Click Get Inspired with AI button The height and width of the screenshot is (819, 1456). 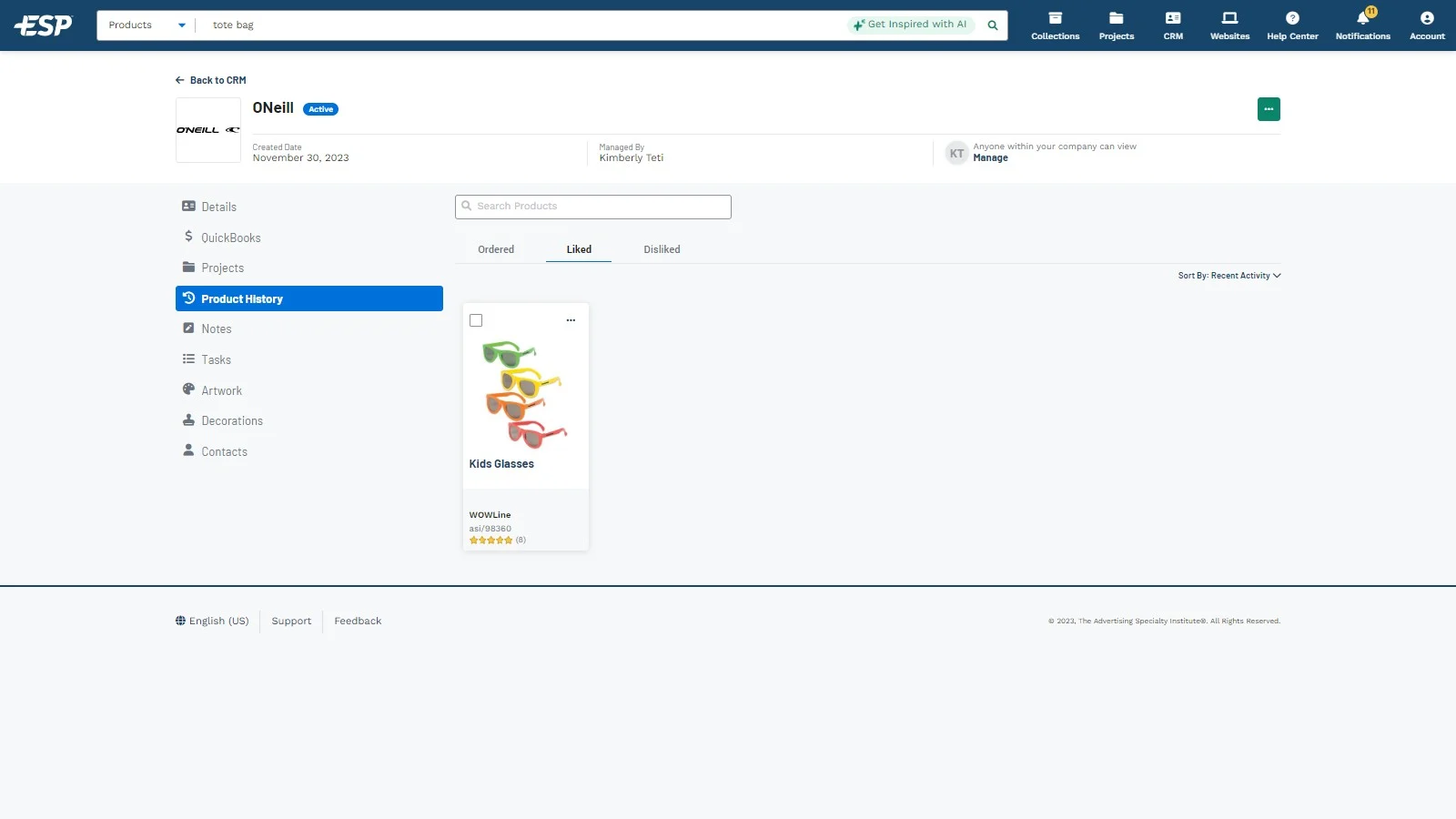click(x=910, y=25)
